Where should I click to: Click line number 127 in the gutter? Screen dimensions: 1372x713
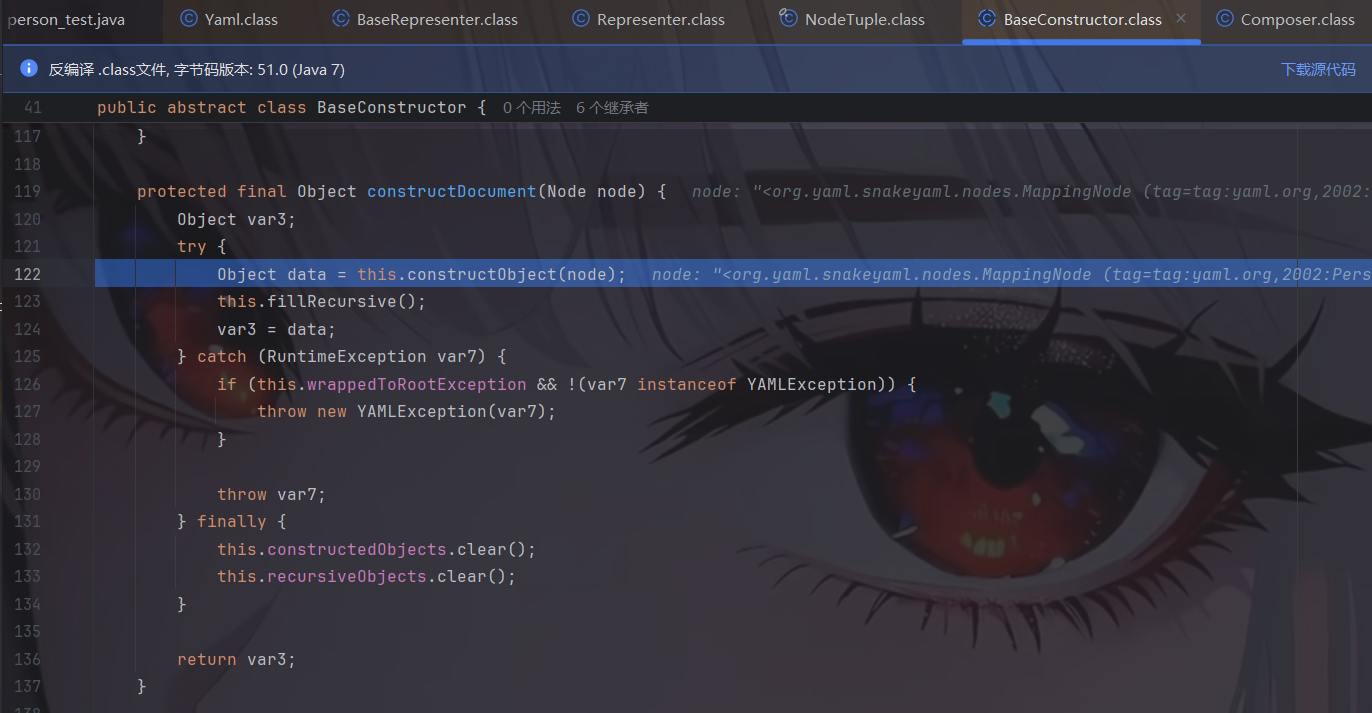[x=28, y=411]
